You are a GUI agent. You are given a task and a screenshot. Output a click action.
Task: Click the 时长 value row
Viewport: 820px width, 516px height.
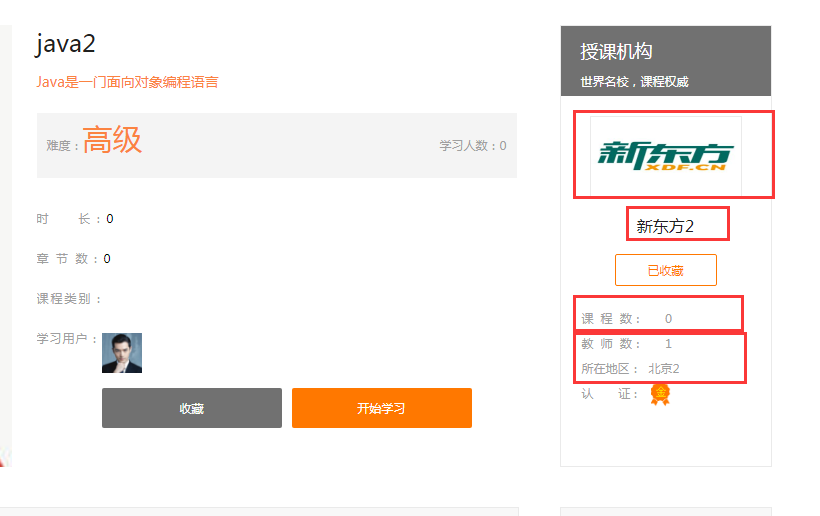tap(75, 219)
